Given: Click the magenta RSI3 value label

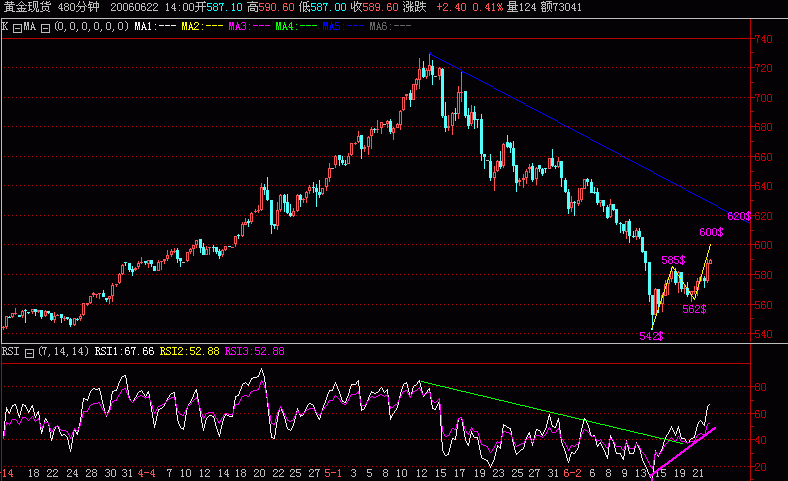Looking at the screenshot, I should pos(254,351).
